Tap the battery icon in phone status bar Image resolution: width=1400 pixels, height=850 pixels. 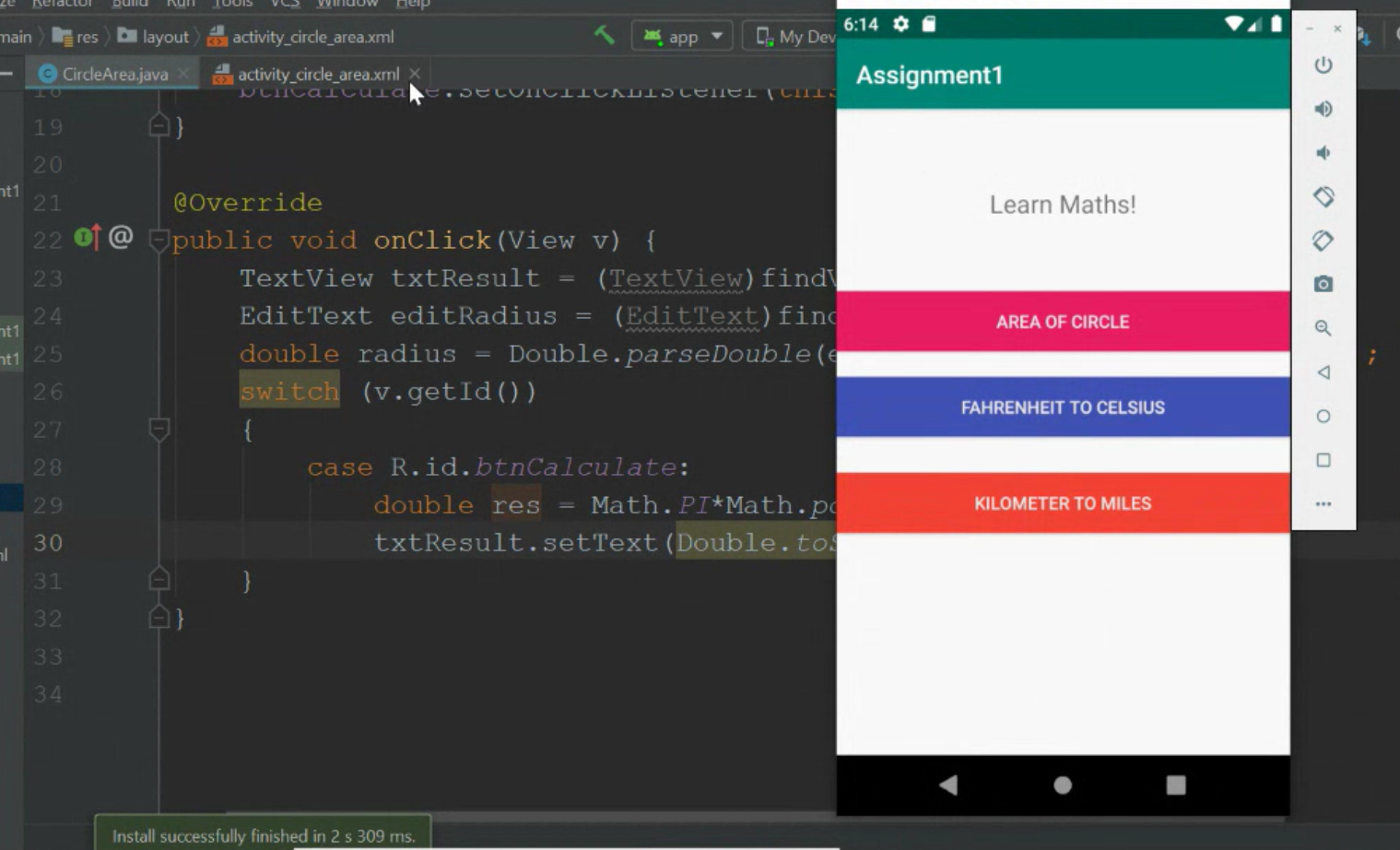[1276, 24]
